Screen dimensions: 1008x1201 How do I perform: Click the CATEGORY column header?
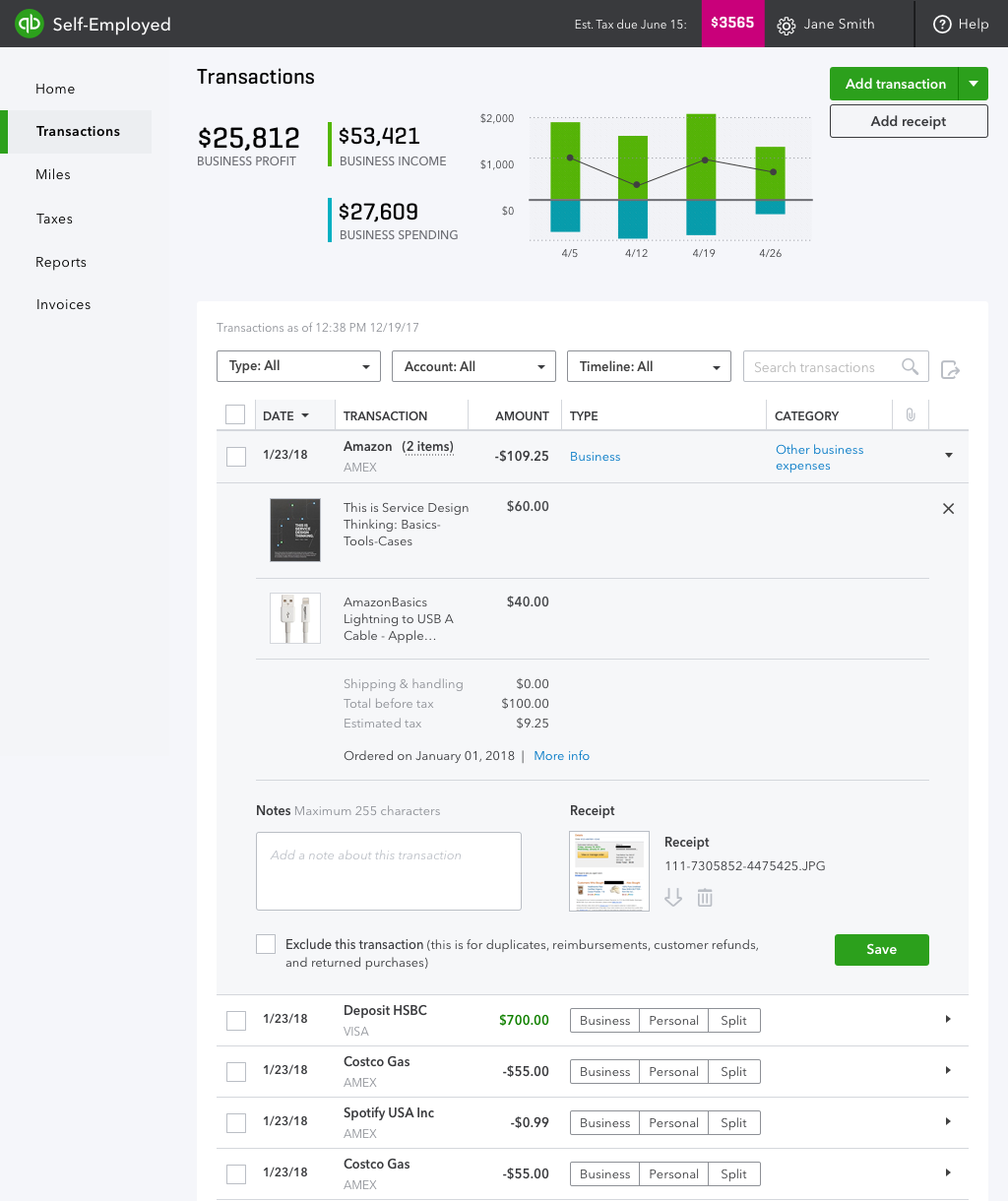(x=806, y=415)
